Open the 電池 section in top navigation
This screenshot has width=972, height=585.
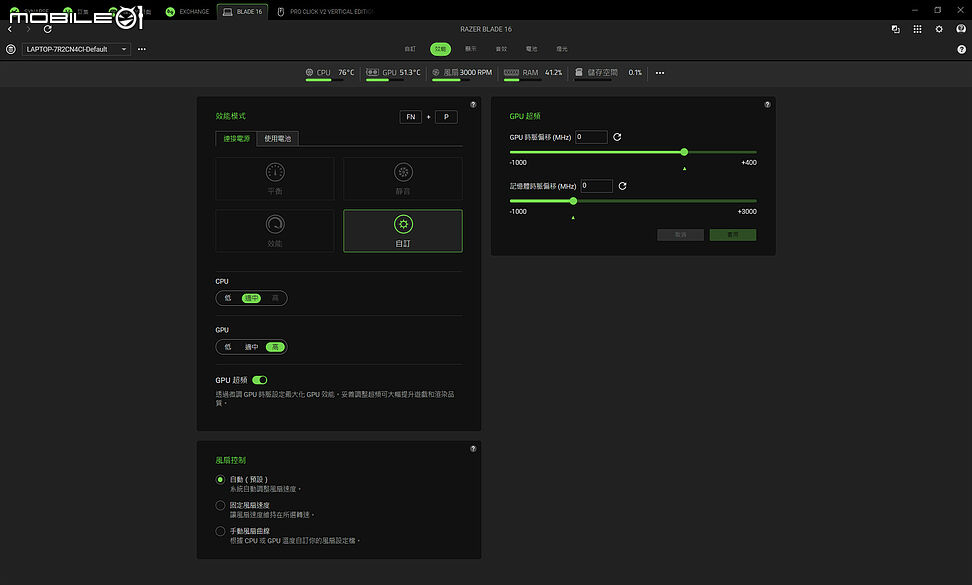(531, 49)
